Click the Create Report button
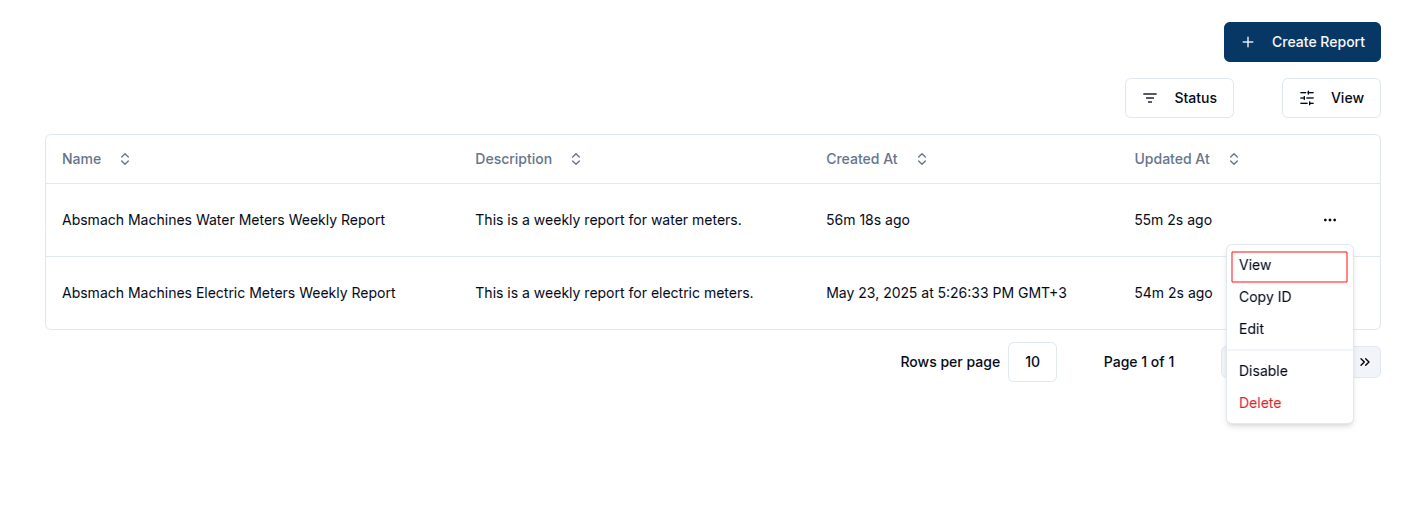 tap(1301, 42)
